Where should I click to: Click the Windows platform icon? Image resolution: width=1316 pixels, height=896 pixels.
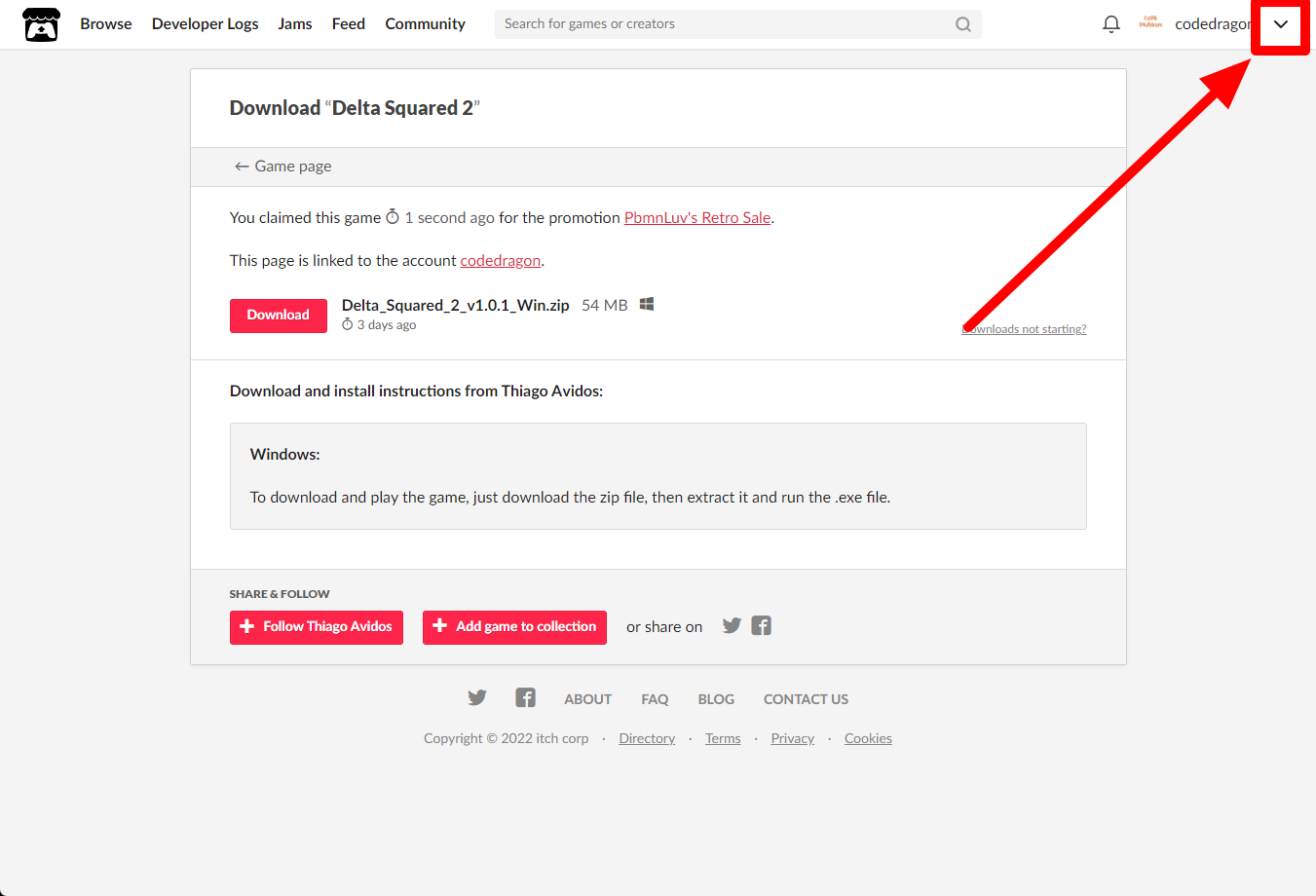click(x=647, y=305)
